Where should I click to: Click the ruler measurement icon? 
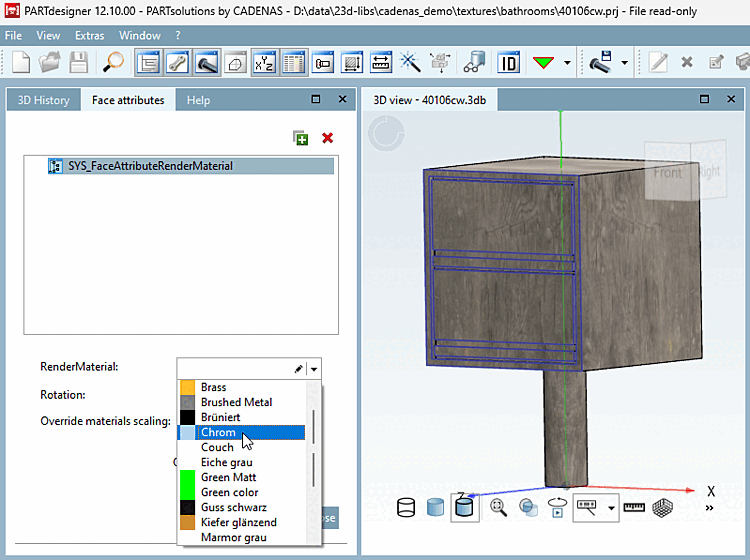[634, 508]
